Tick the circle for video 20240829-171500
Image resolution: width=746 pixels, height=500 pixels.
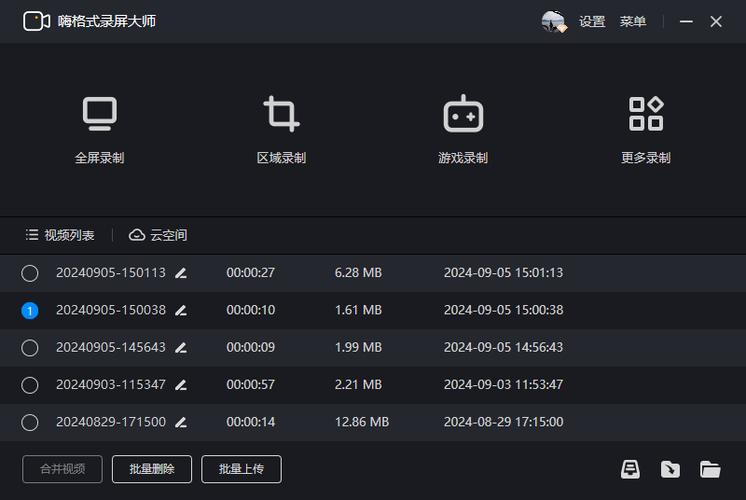[x=30, y=422]
